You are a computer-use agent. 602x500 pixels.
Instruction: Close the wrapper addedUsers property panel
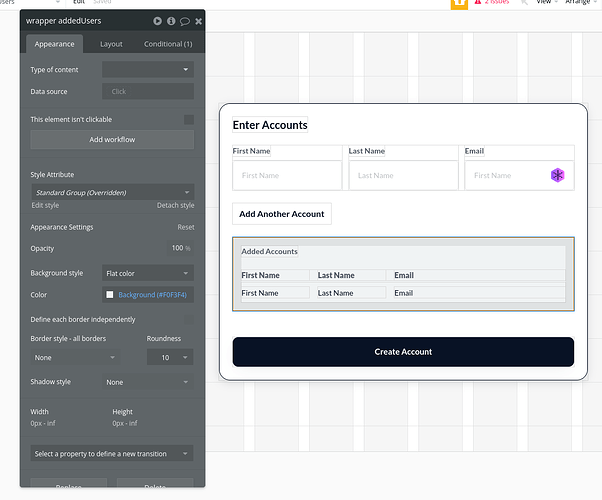pos(198,21)
